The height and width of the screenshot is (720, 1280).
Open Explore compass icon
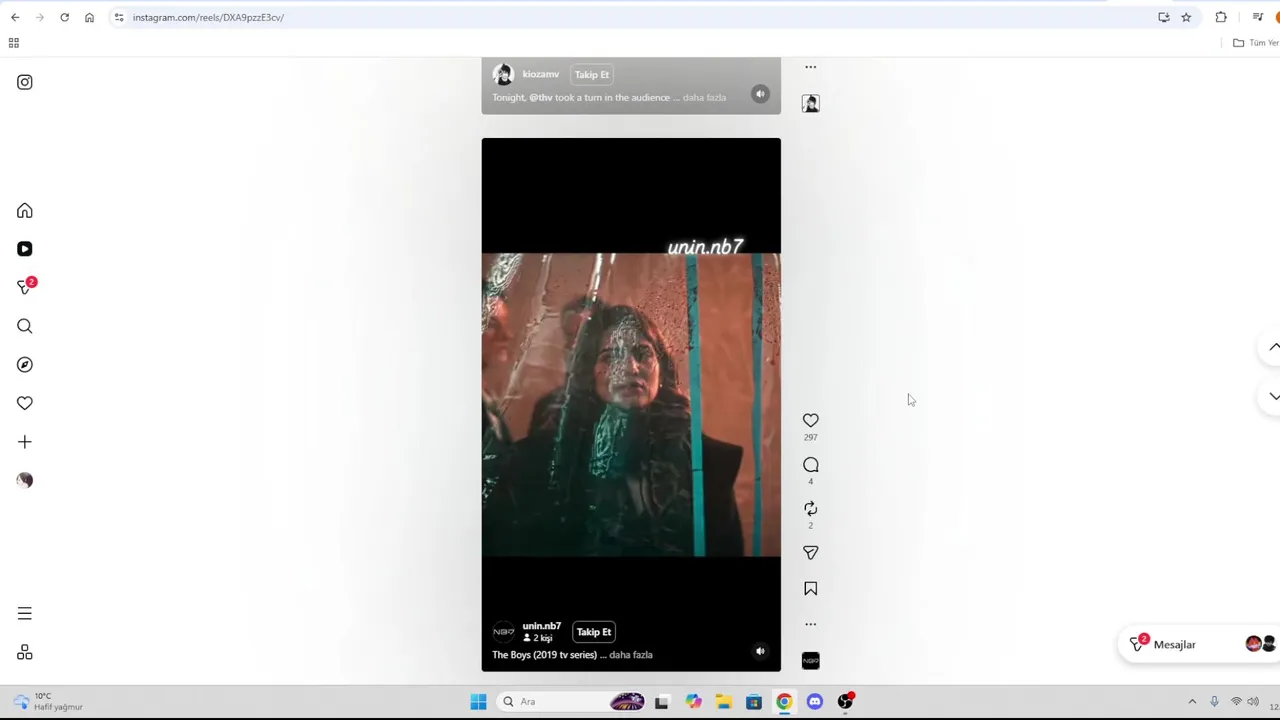point(25,365)
